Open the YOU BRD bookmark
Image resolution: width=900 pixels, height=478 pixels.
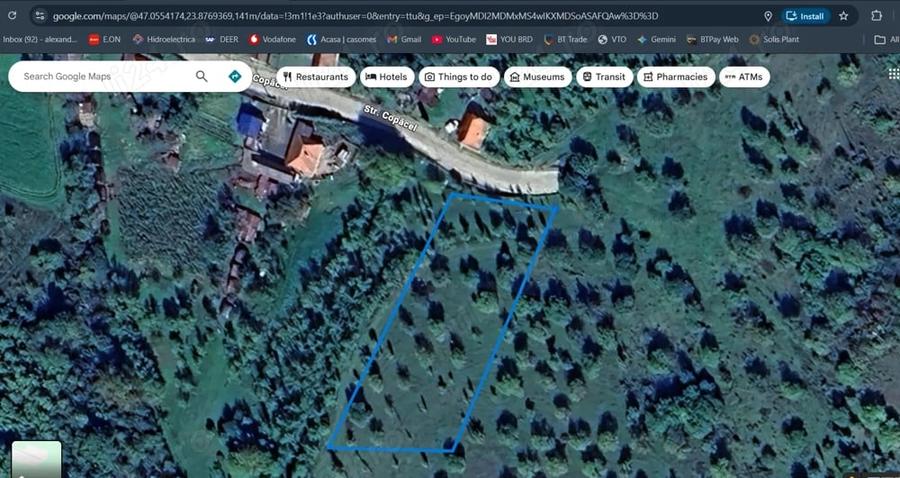pos(509,40)
